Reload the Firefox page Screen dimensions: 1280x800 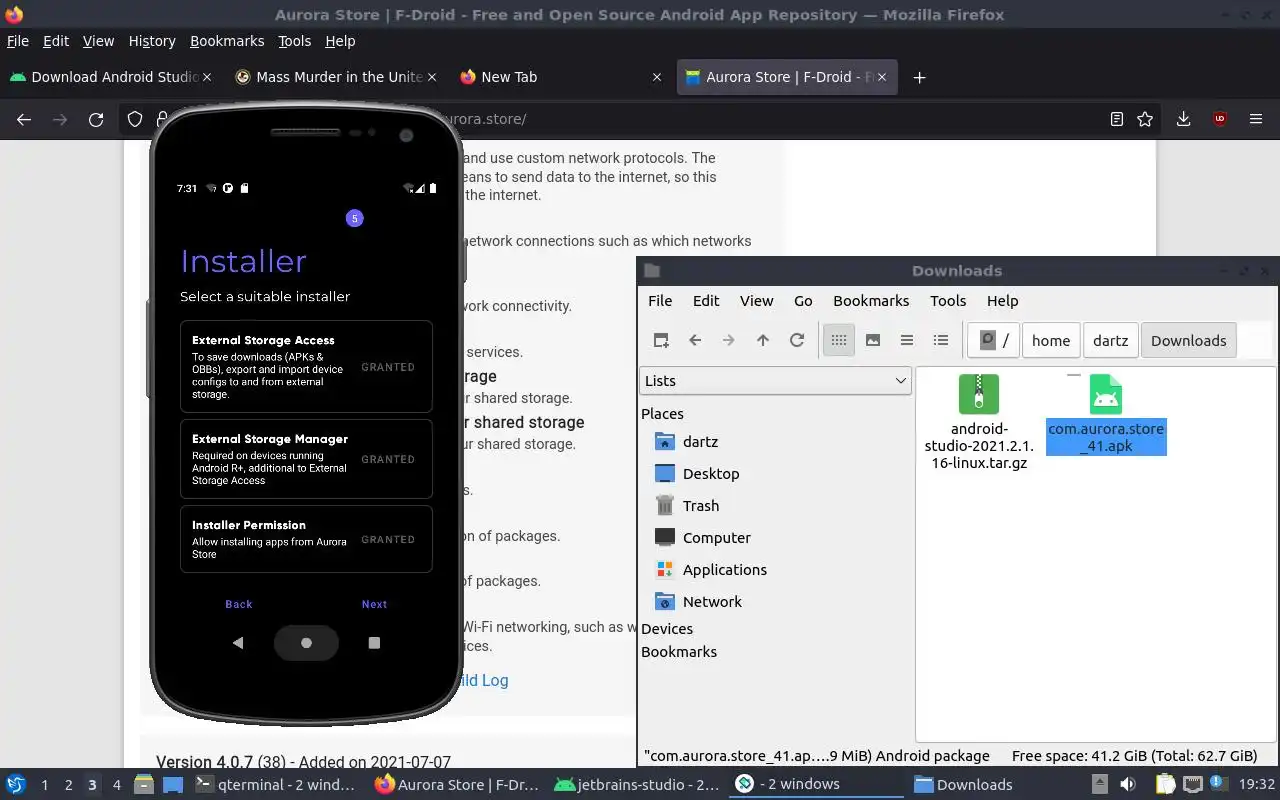[96, 119]
